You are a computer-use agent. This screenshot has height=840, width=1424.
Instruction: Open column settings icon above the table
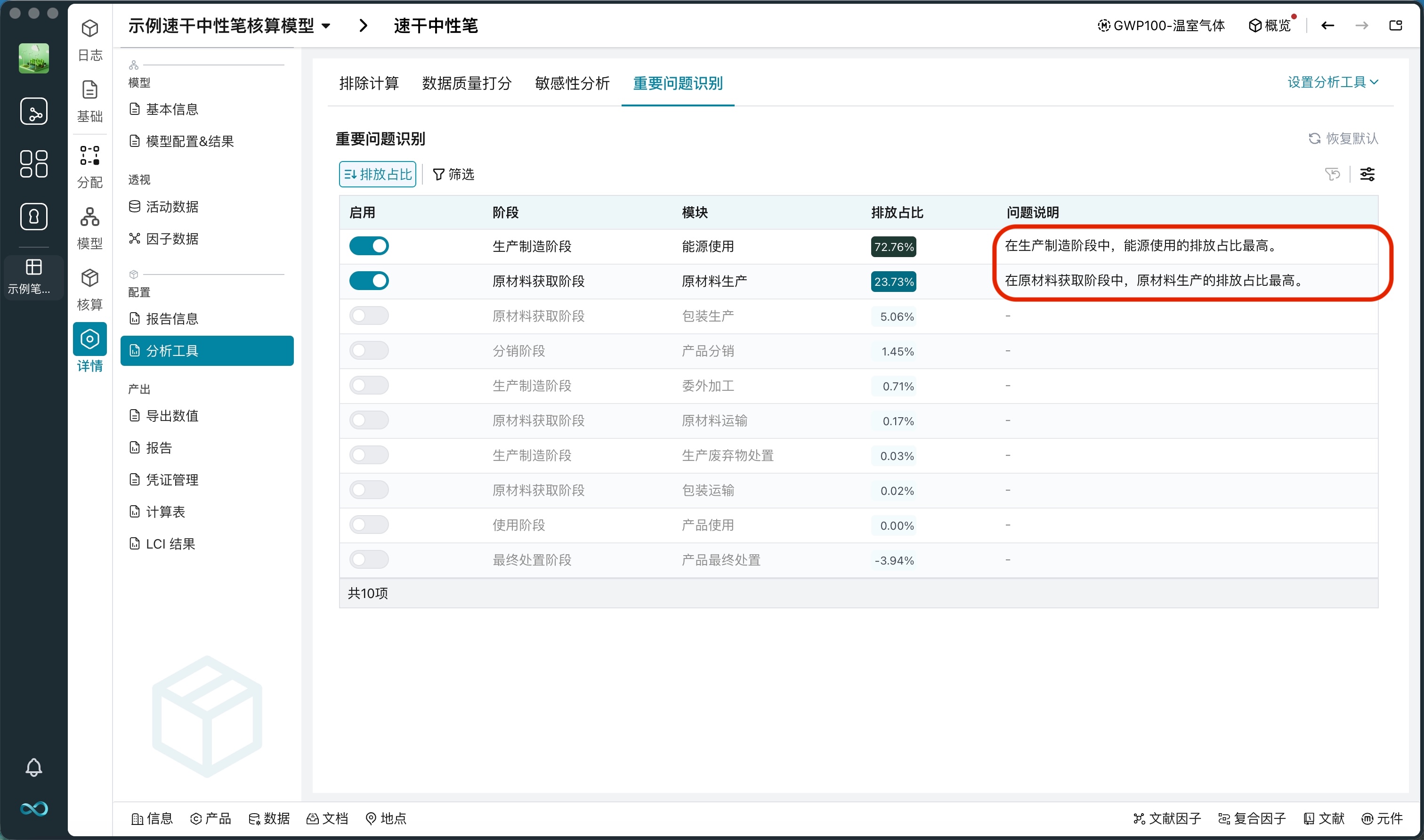coord(1368,174)
